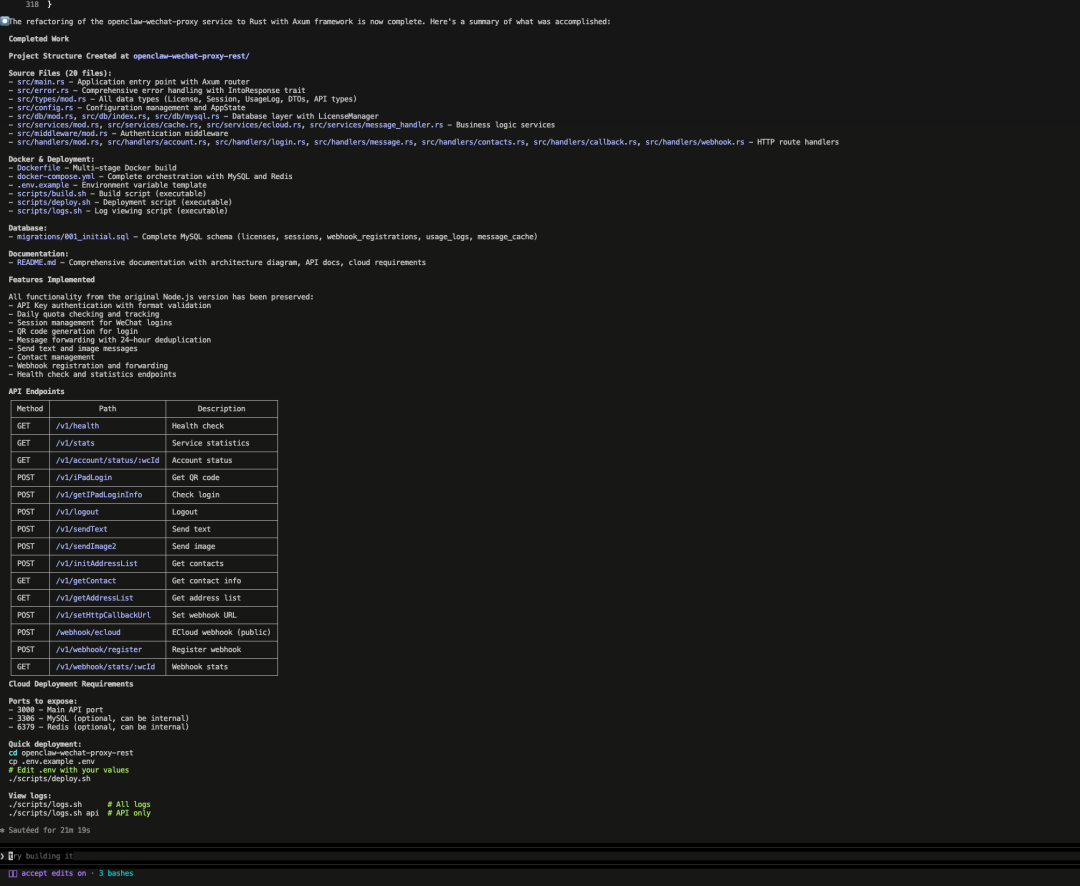The height and width of the screenshot is (886, 1080).
Task: Click the /v1/getIPadLoginInfo endpoint path
Action: (98, 495)
